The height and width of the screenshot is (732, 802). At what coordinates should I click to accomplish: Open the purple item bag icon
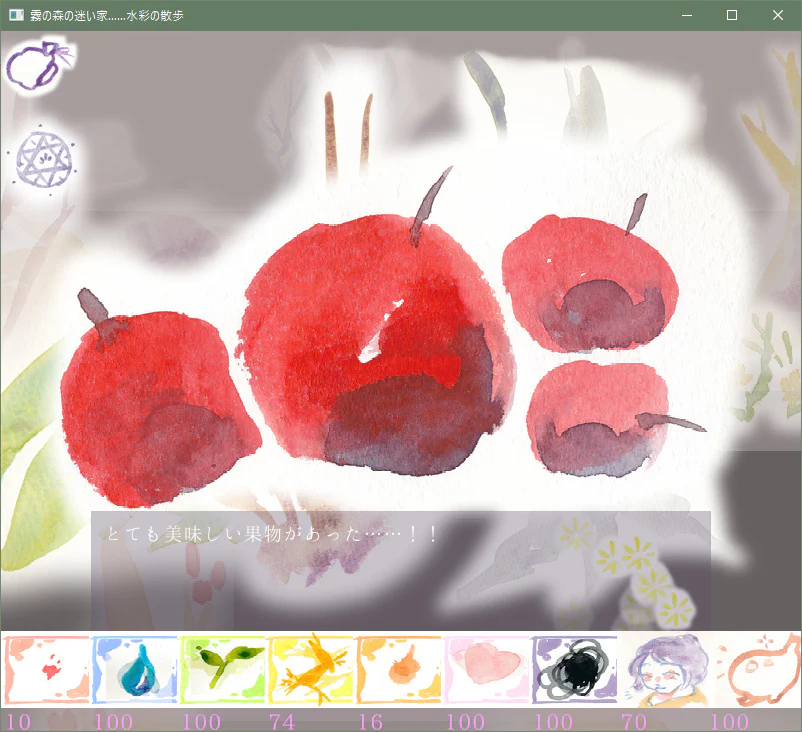tap(38, 65)
